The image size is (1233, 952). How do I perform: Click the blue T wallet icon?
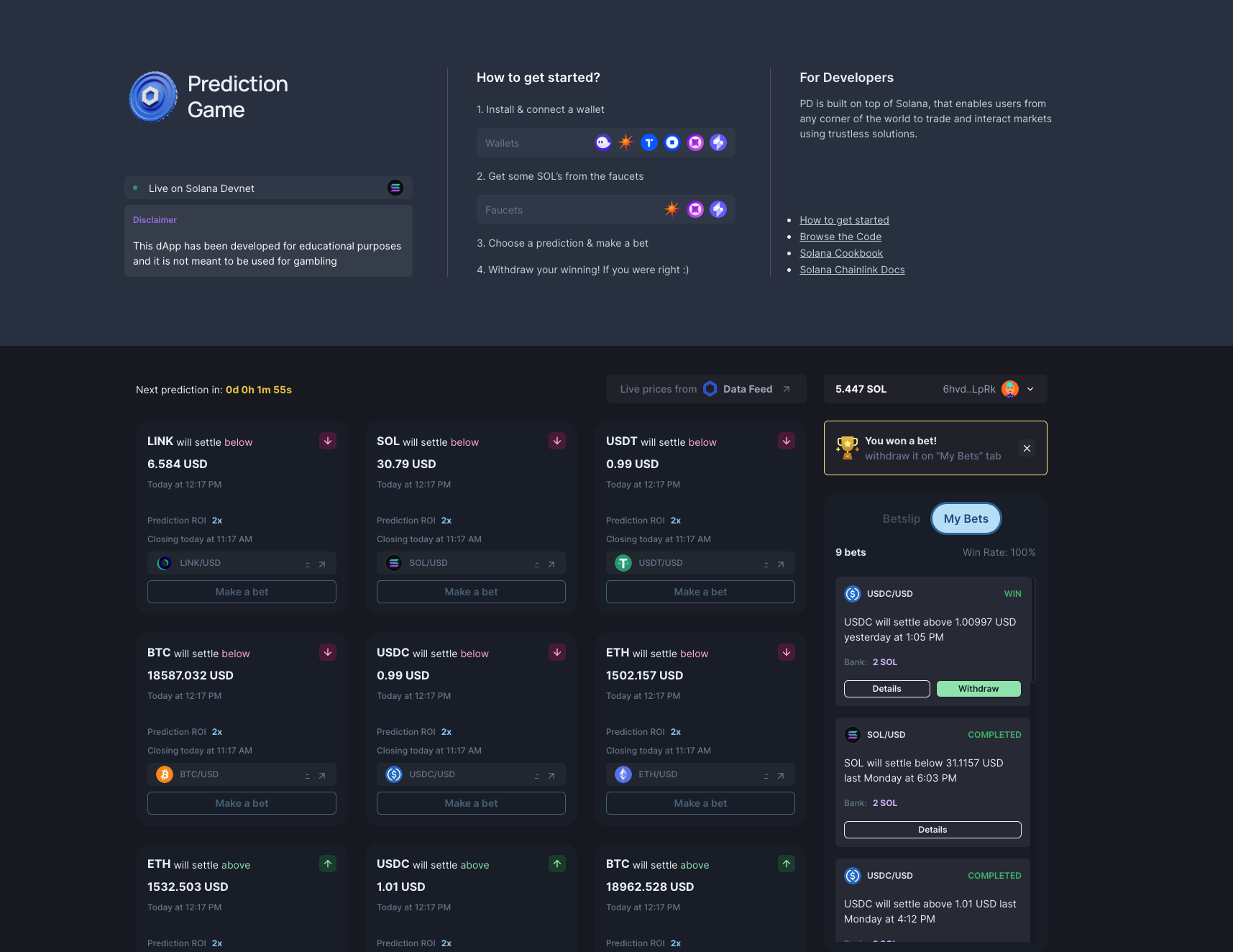649,142
